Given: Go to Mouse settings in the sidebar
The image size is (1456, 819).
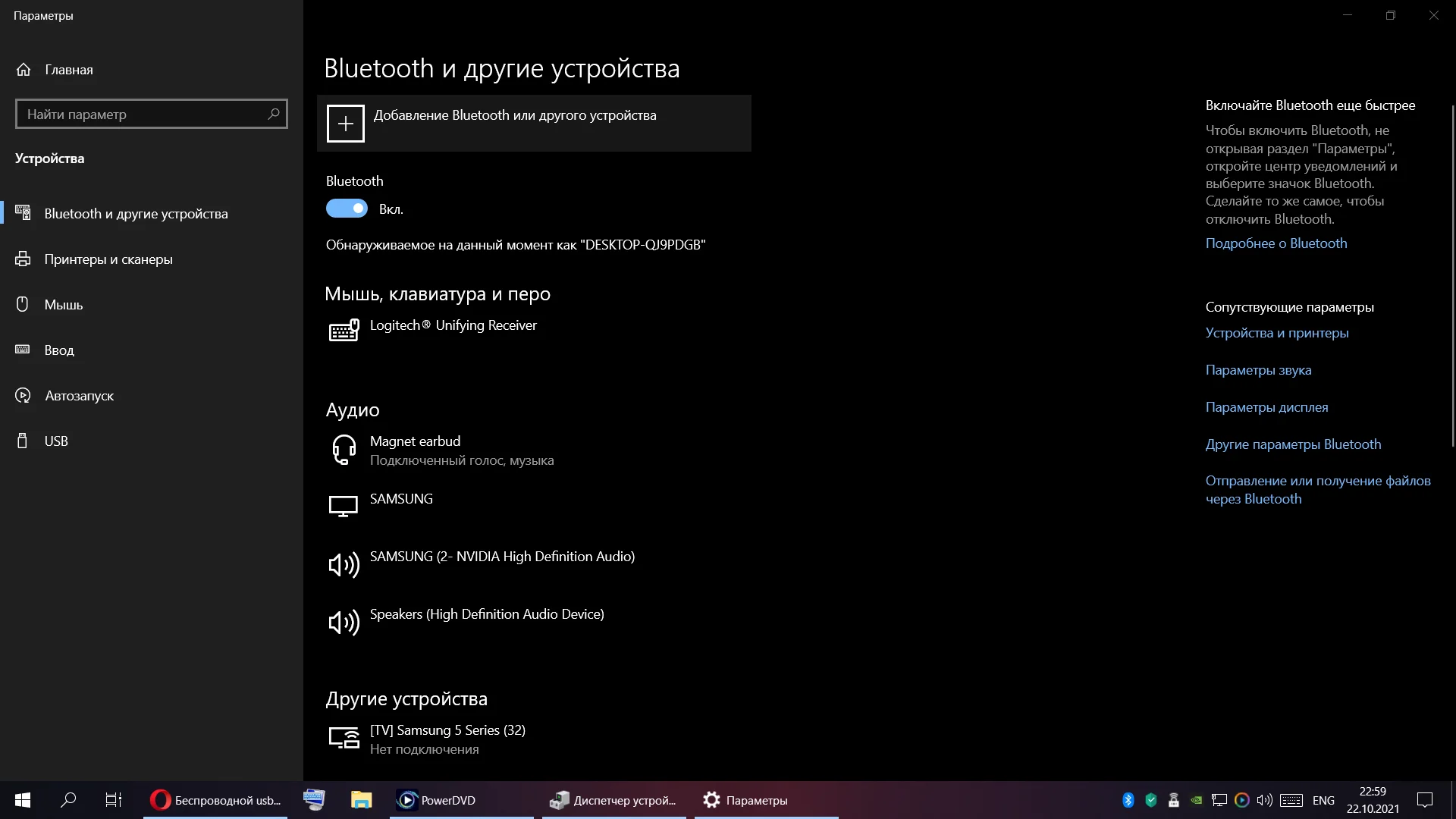Looking at the screenshot, I should [64, 305].
